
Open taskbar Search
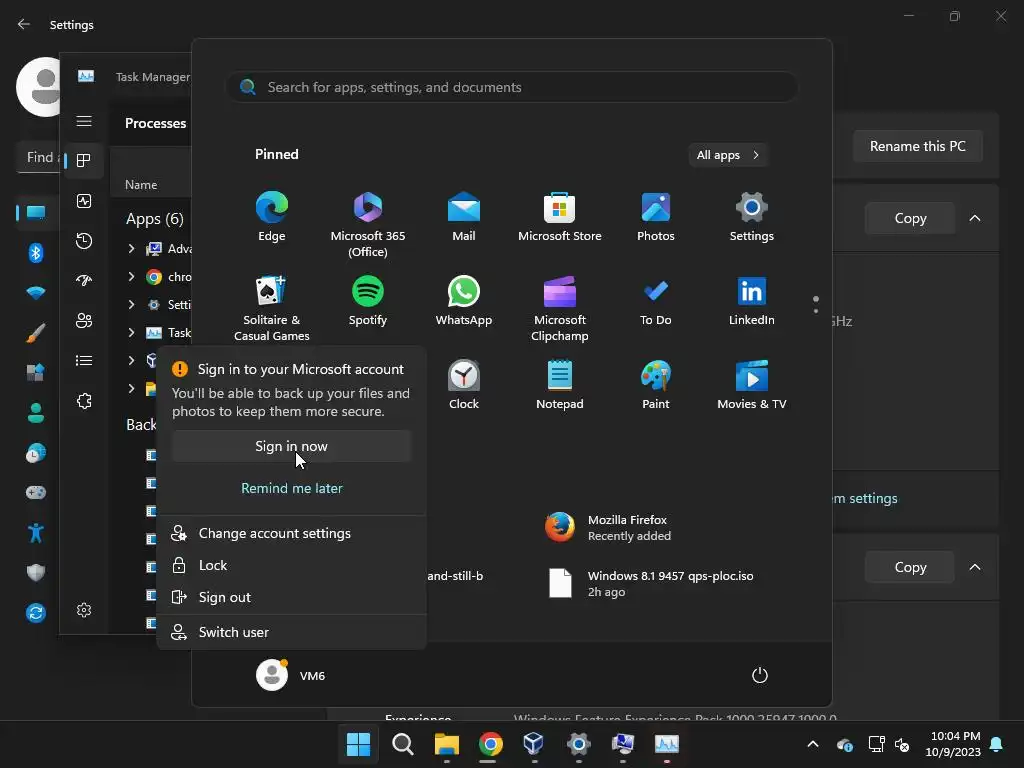pos(402,744)
